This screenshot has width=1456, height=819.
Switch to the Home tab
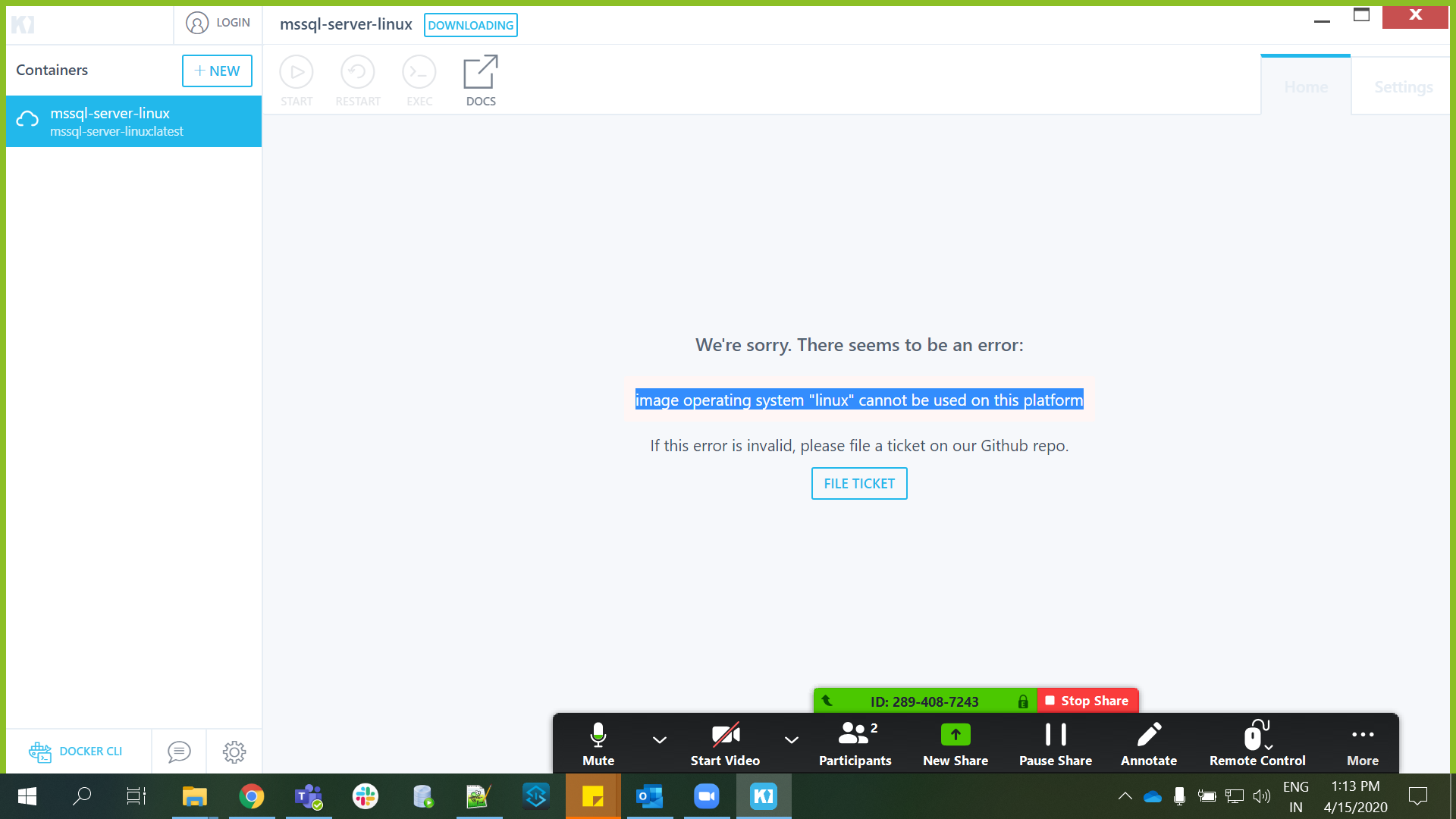coord(1305,87)
